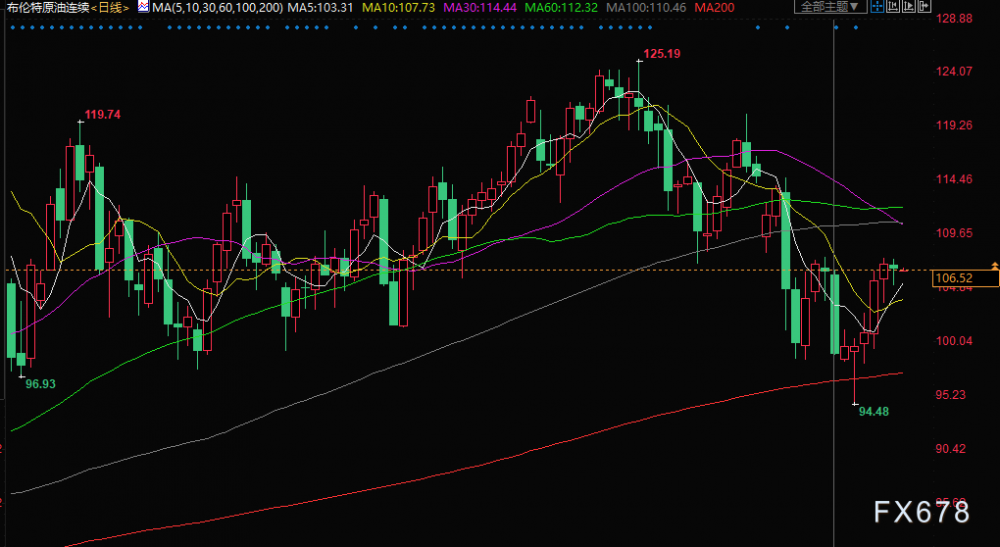
Task: Click the rightmost exit-arrow toolbar icon
Action: tap(924, 6)
